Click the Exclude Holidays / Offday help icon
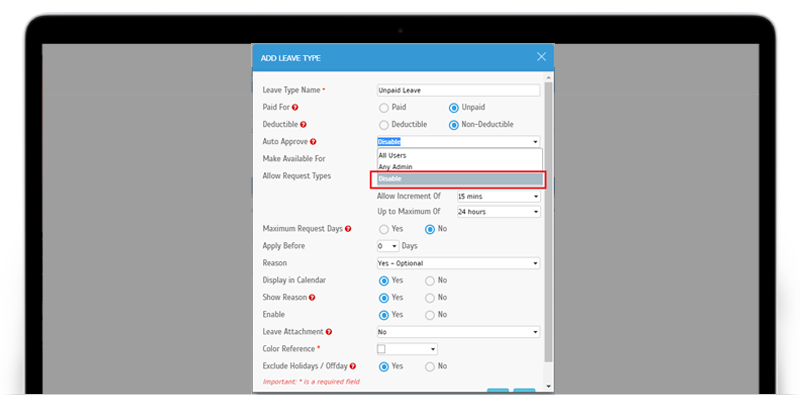 coord(353,366)
